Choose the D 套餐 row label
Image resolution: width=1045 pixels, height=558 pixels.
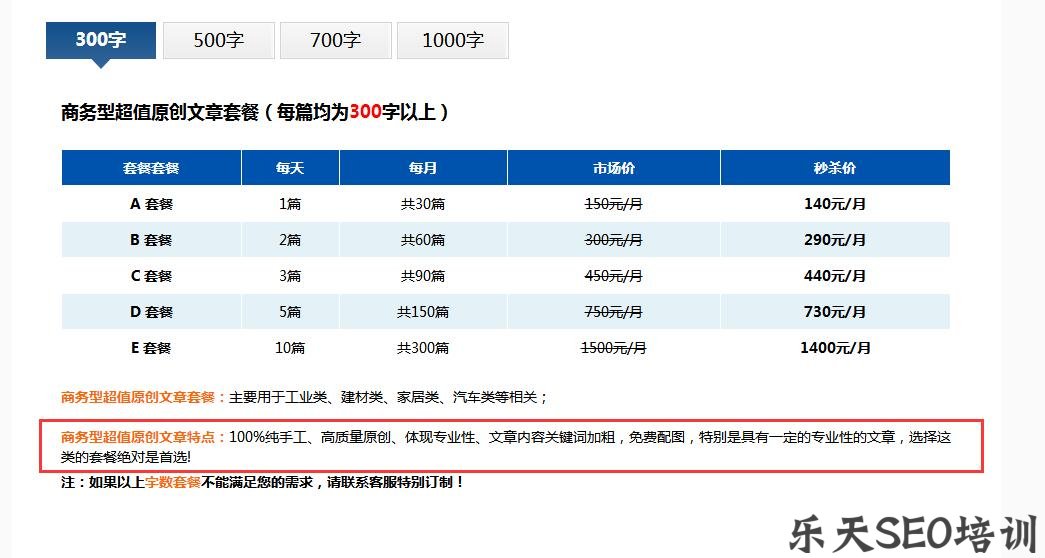click(151, 312)
